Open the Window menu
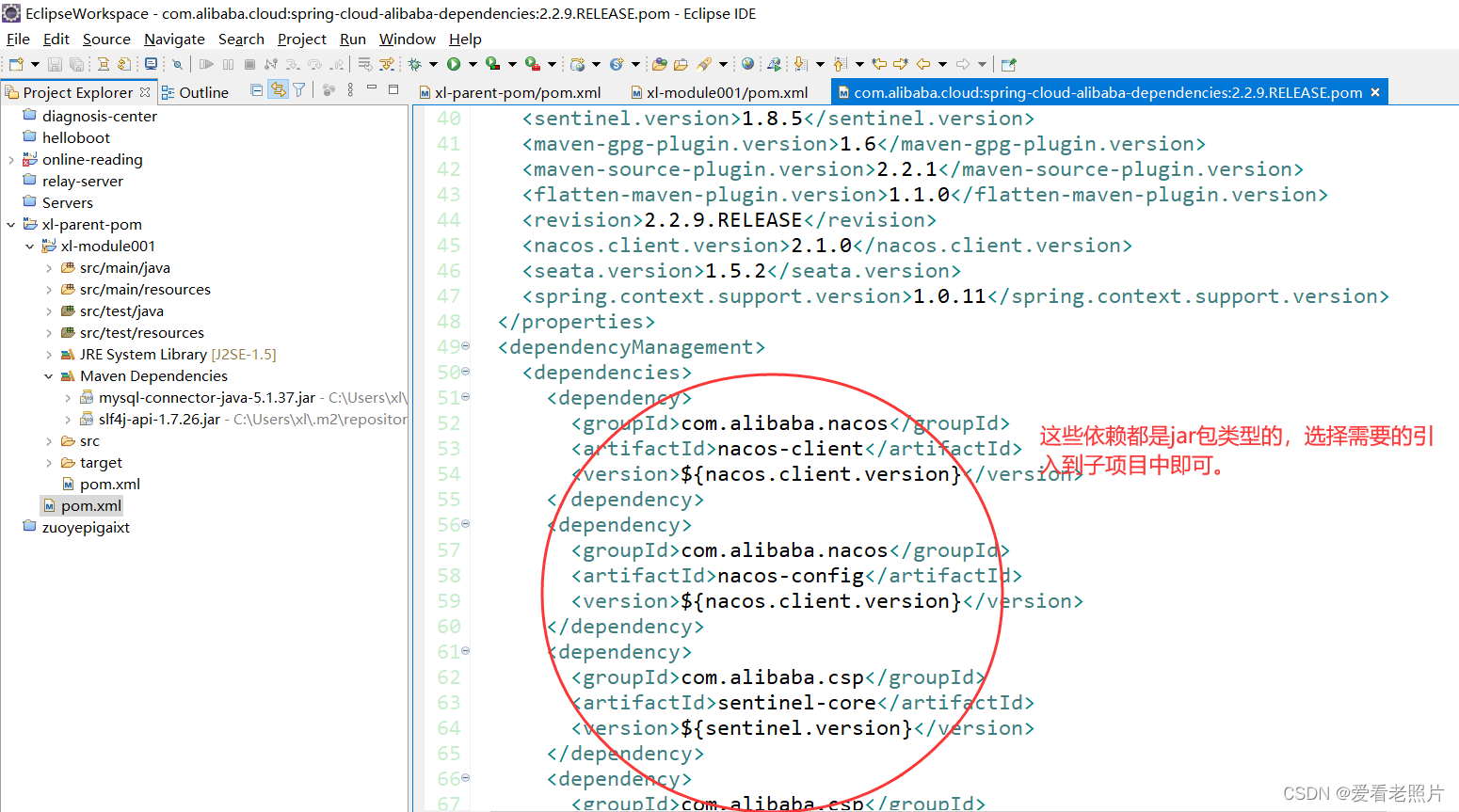The height and width of the screenshot is (812, 1459). pyautogui.click(x=408, y=39)
